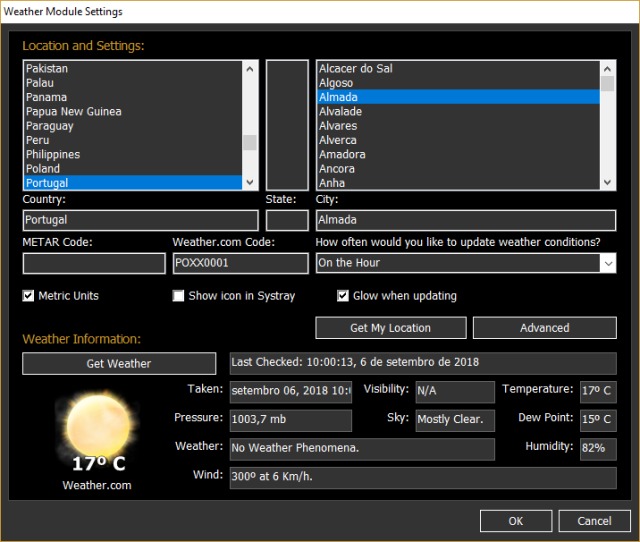
Task: Confirm settings with the OK button
Action: (x=515, y=521)
